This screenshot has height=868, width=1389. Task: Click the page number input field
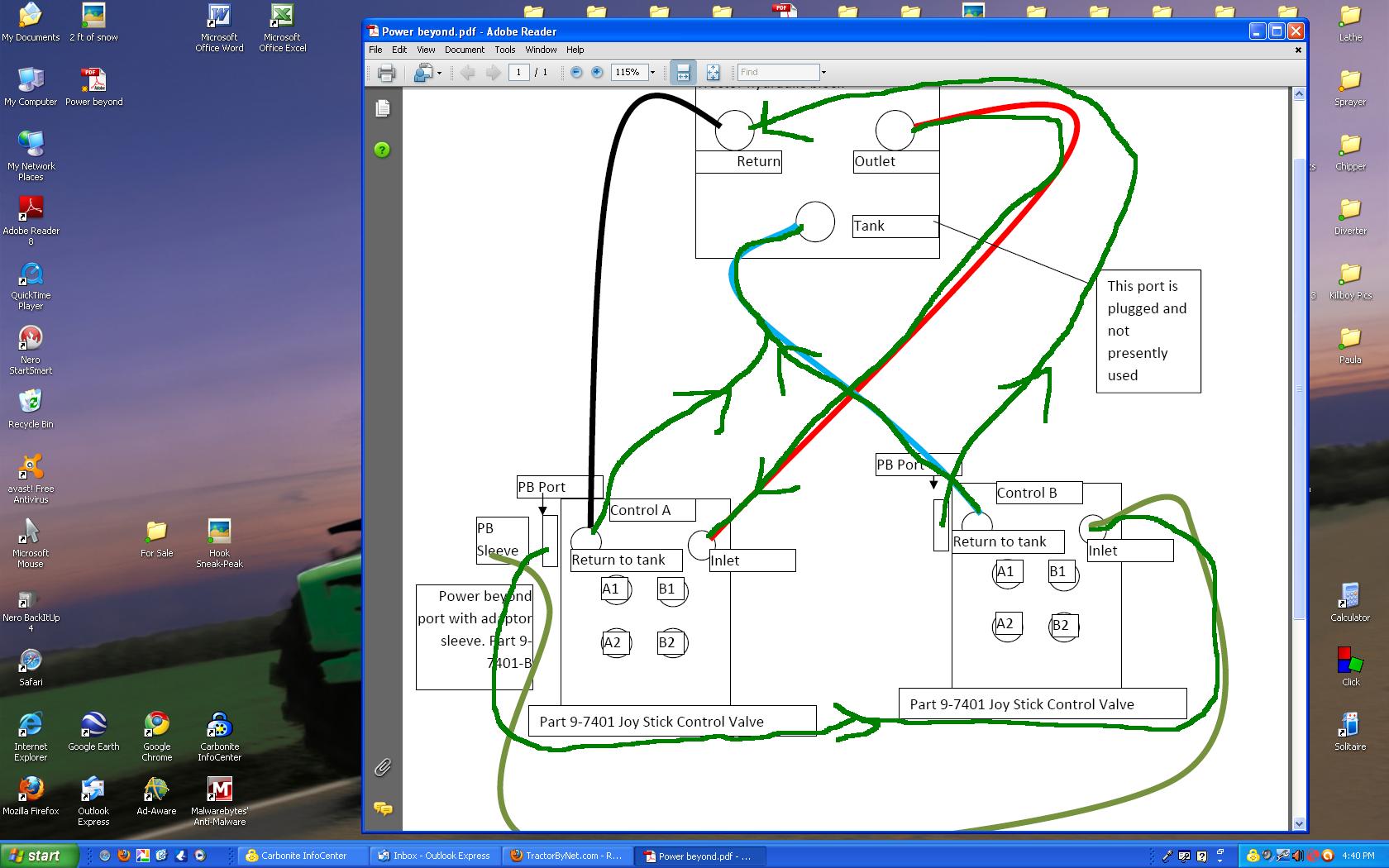pyautogui.click(x=518, y=73)
